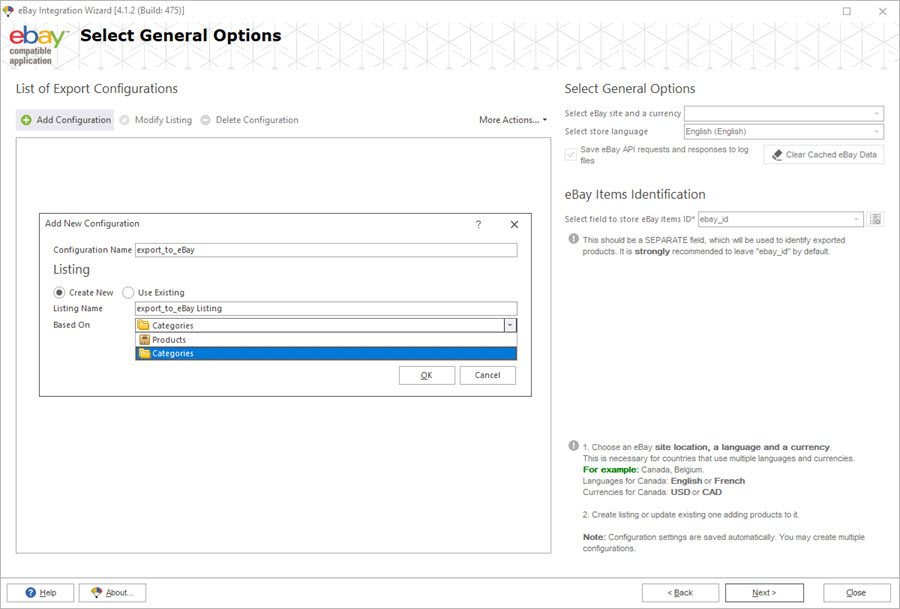Click the eBay compatible application logo
Viewport: 900px width, 609px height.
point(39,45)
